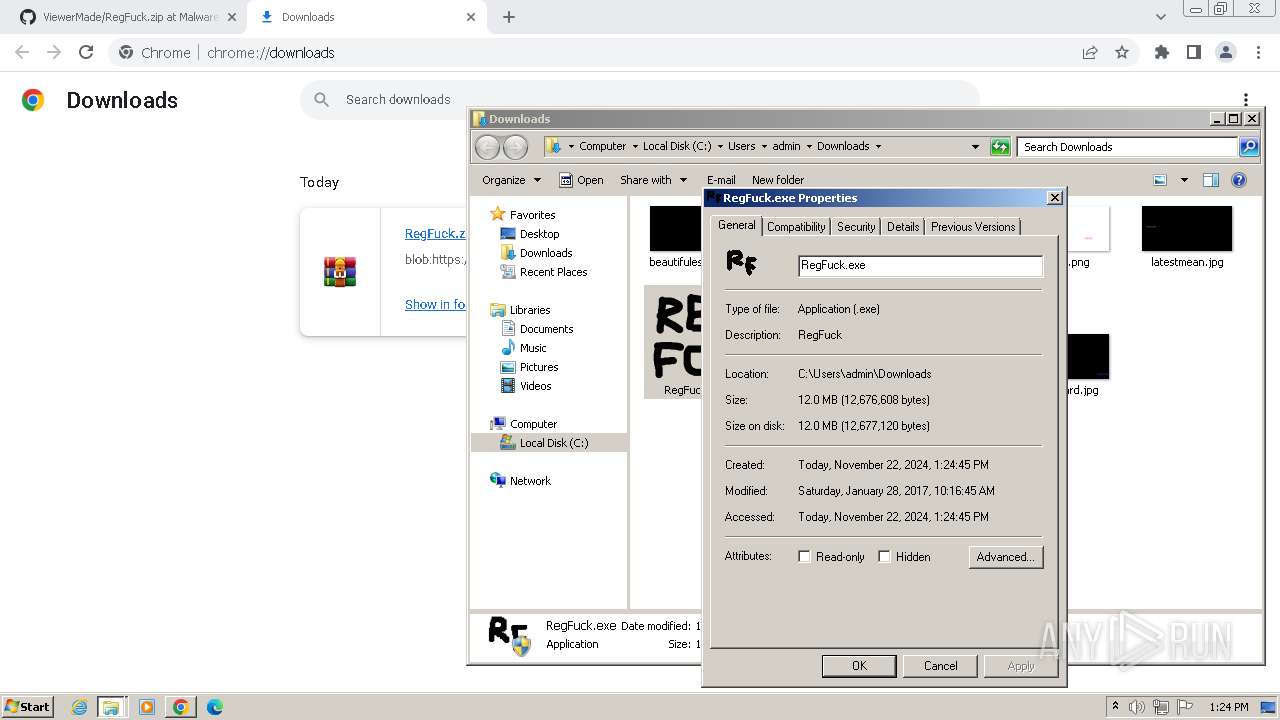Open Windows Media Player taskbar icon
The width and height of the screenshot is (1280, 720).
pos(147,707)
